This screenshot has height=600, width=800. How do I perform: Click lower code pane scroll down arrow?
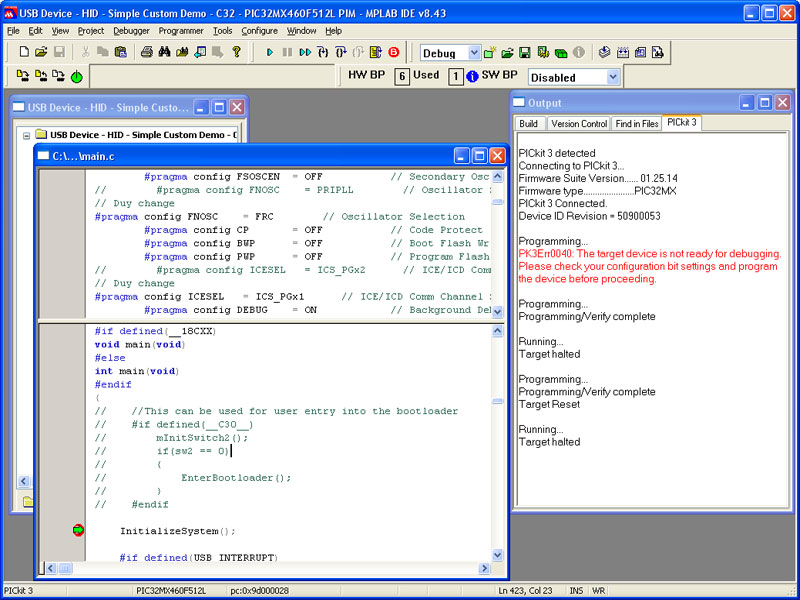click(x=497, y=555)
